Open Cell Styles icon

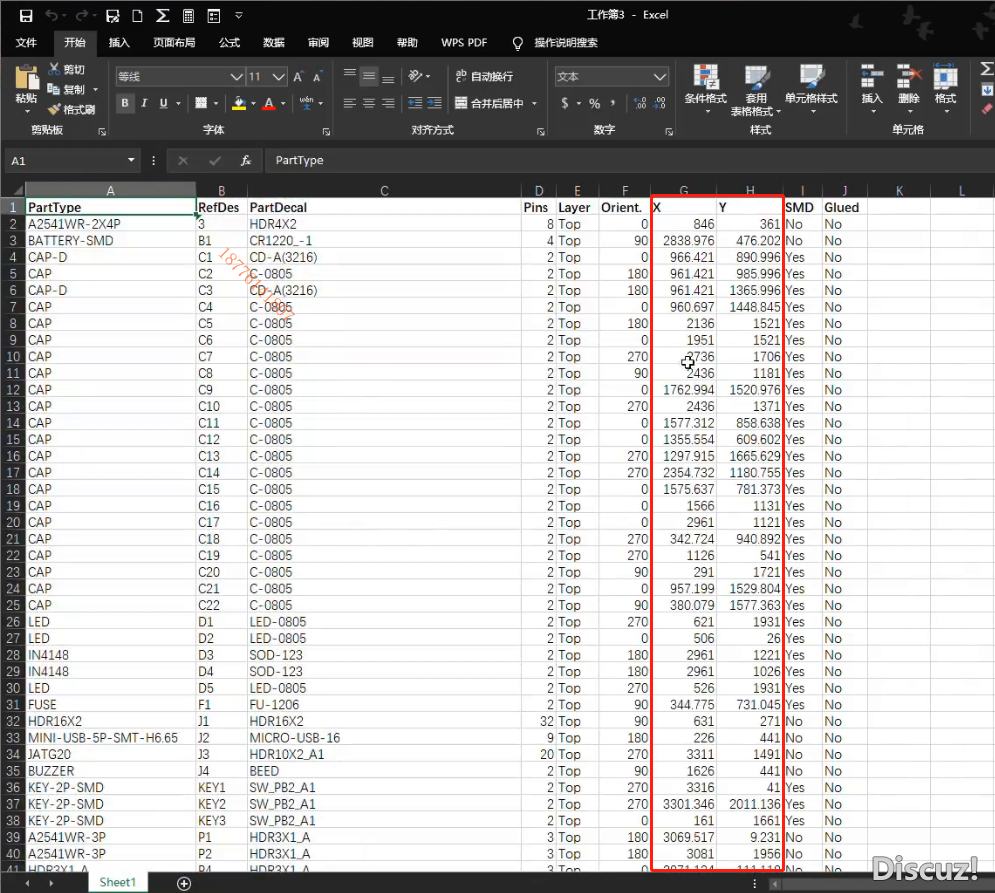pyautogui.click(x=811, y=77)
